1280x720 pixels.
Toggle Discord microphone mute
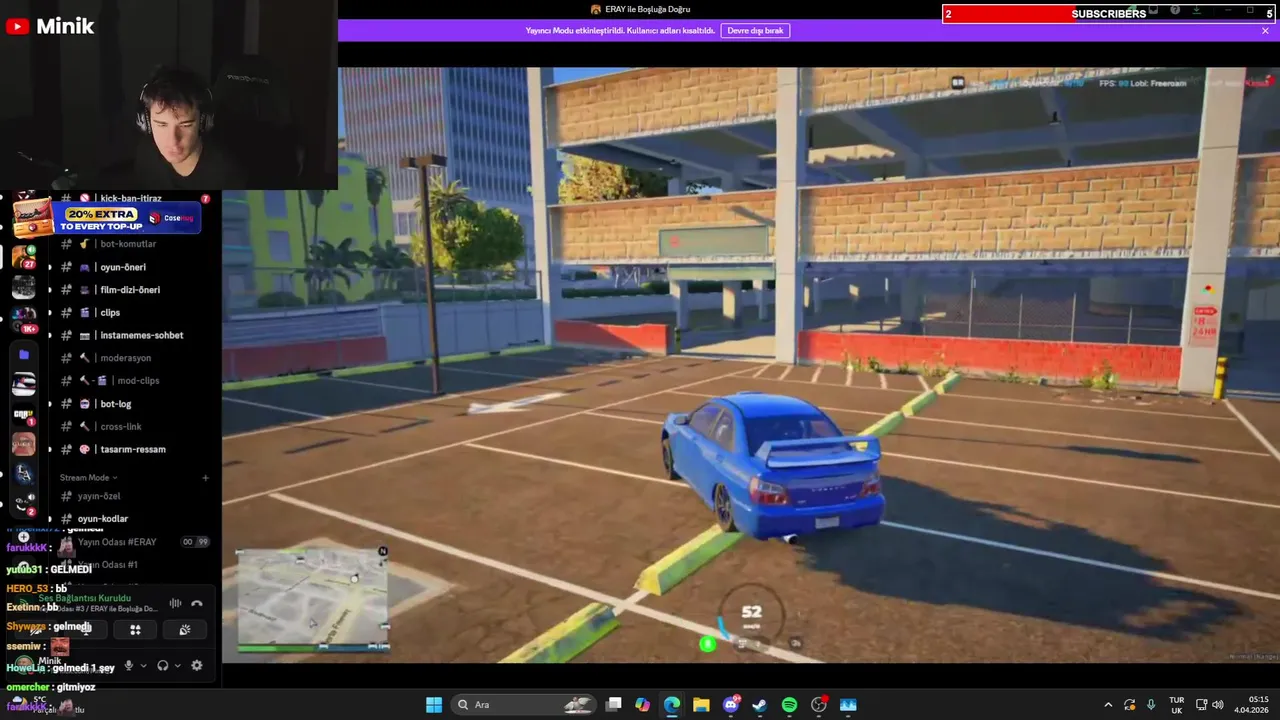[x=128, y=665]
